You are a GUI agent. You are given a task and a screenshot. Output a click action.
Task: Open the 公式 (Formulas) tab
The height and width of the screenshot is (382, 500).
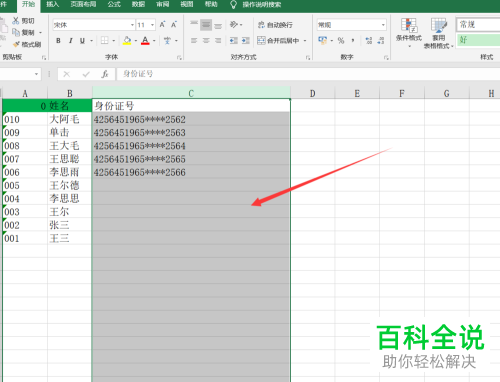tap(114, 4)
